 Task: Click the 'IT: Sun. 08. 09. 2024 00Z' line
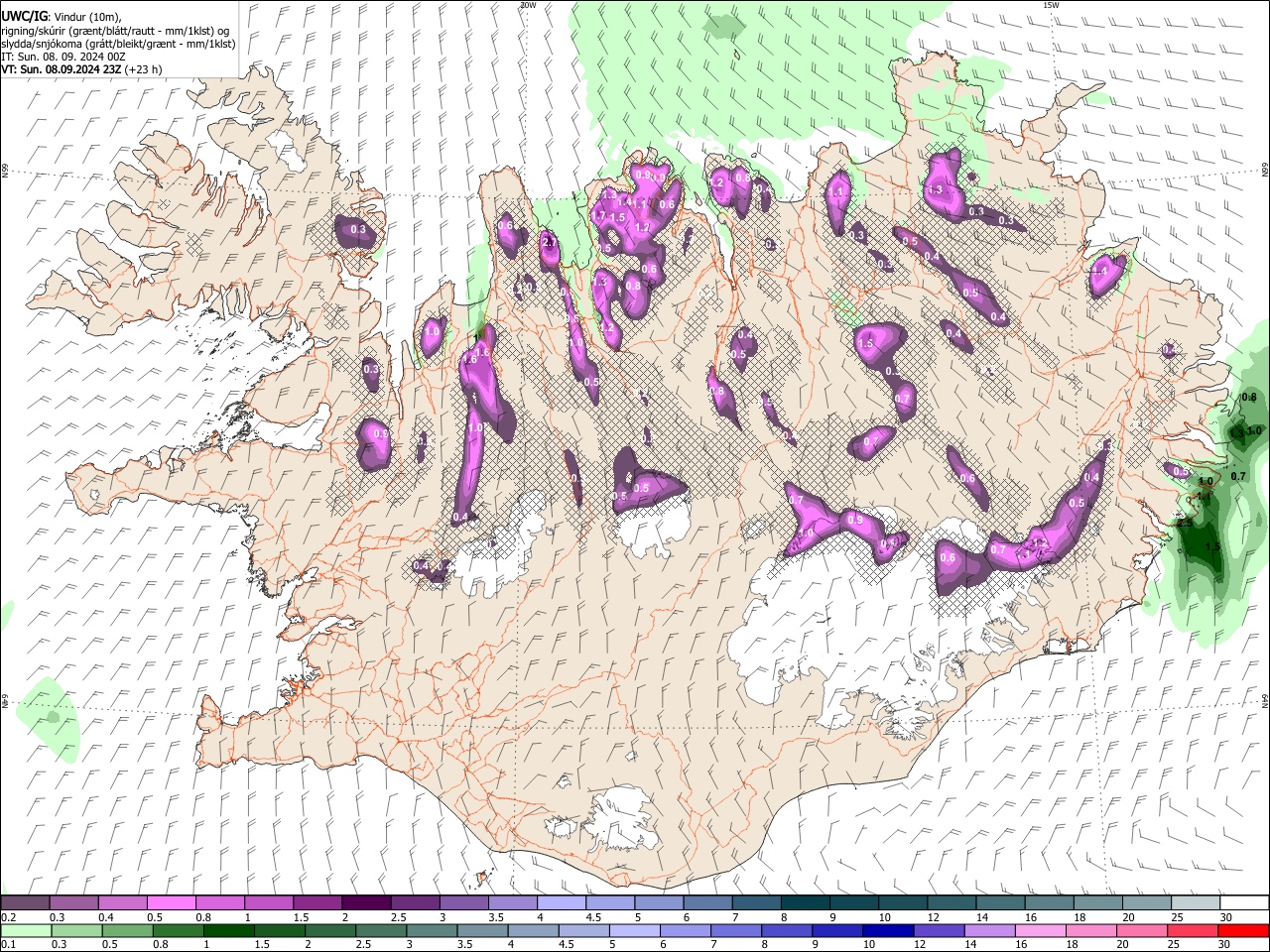pos(63,57)
